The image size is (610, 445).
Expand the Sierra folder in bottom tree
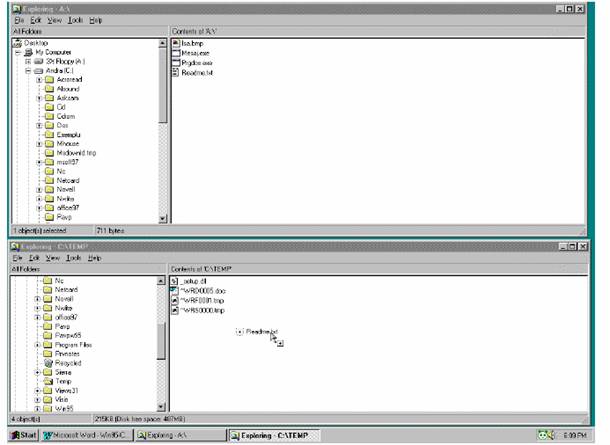click(39, 371)
